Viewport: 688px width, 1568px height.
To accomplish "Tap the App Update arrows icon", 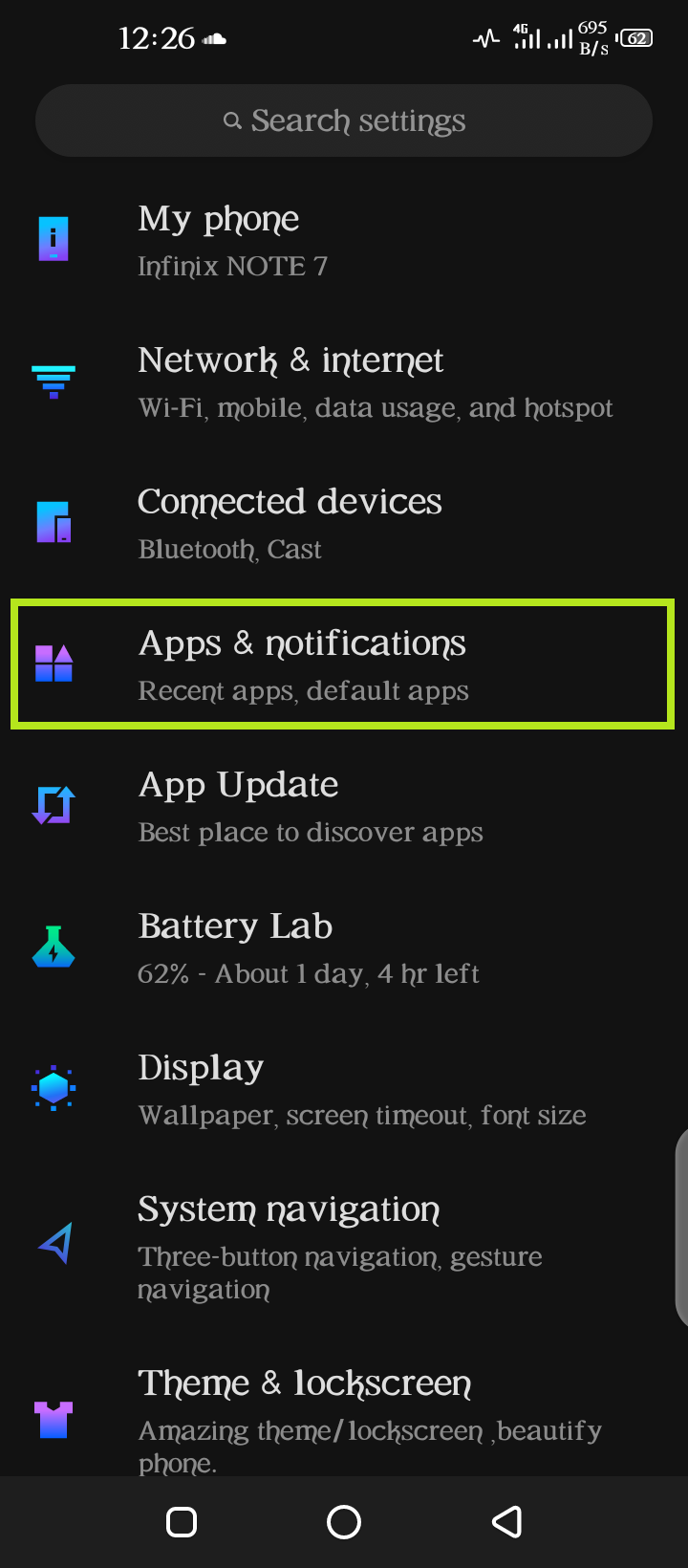I will 54,805.
